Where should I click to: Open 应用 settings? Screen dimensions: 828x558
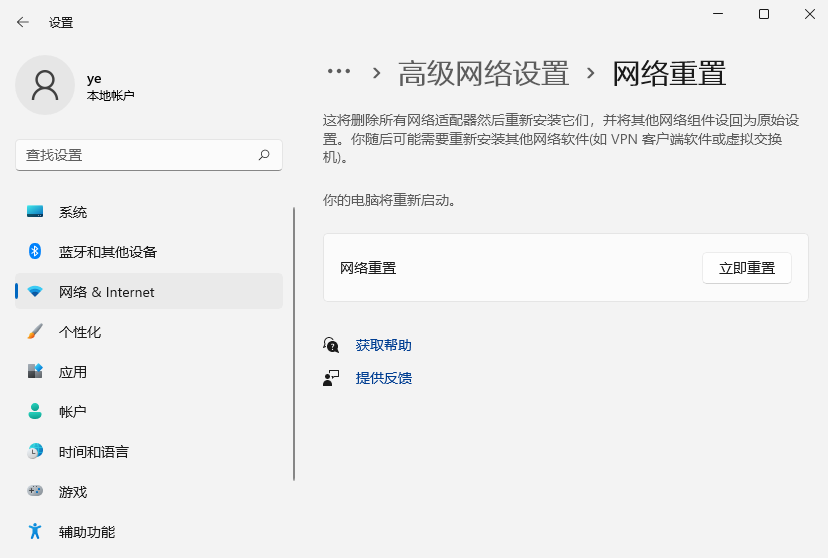point(149,372)
